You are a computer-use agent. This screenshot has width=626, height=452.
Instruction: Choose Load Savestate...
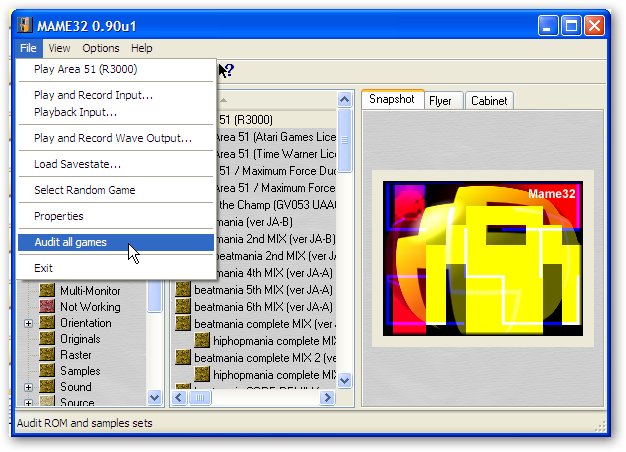(x=116, y=164)
